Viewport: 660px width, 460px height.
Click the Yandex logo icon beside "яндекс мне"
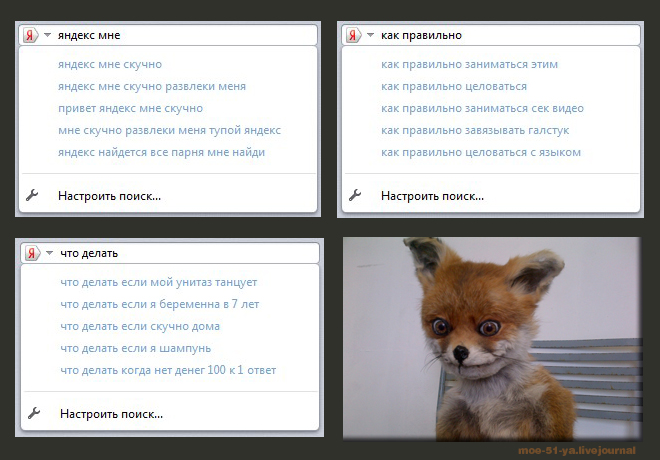coord(31,35)
